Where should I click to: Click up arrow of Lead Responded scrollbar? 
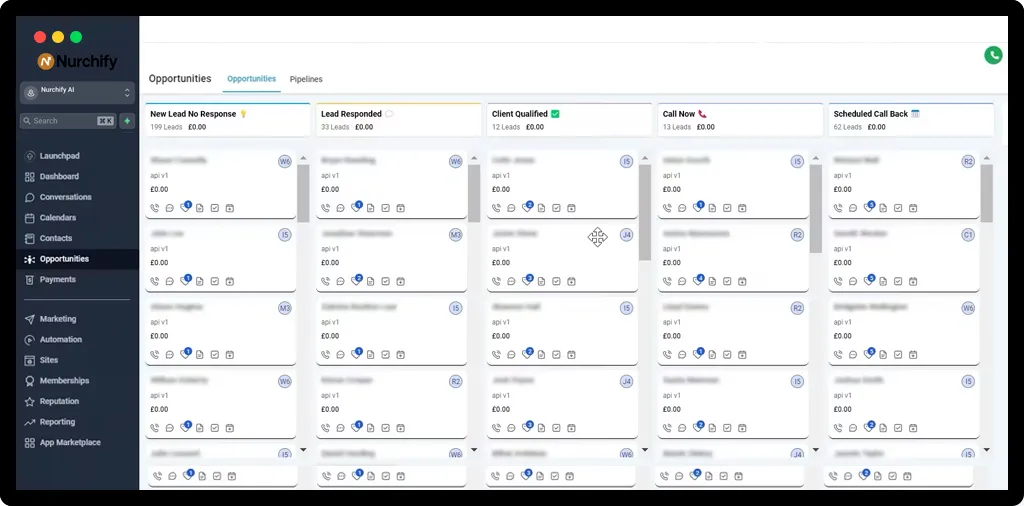(x=474, y=158)
